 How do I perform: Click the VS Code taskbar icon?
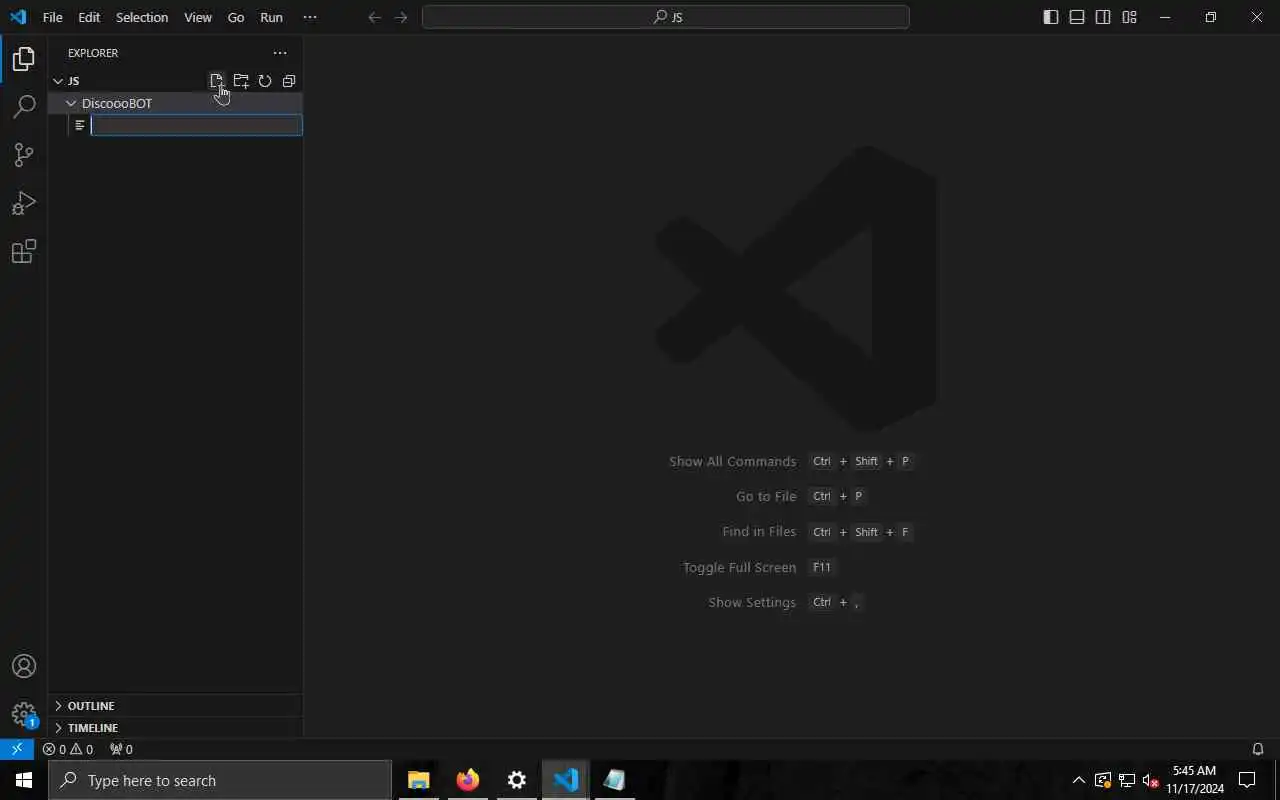(x=565, y=780)
